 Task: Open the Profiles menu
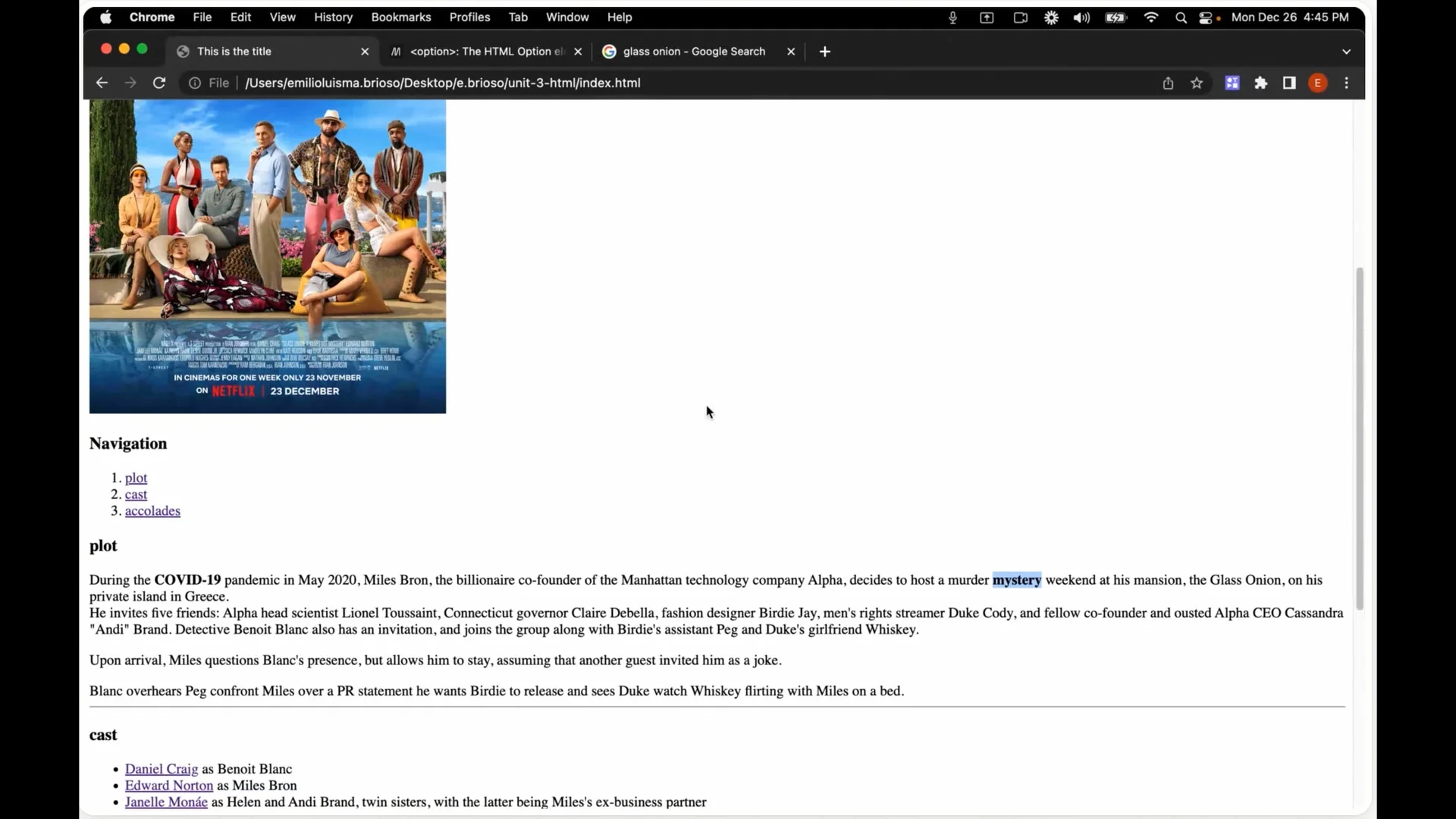pyautogui.click(x=469, y=17)
